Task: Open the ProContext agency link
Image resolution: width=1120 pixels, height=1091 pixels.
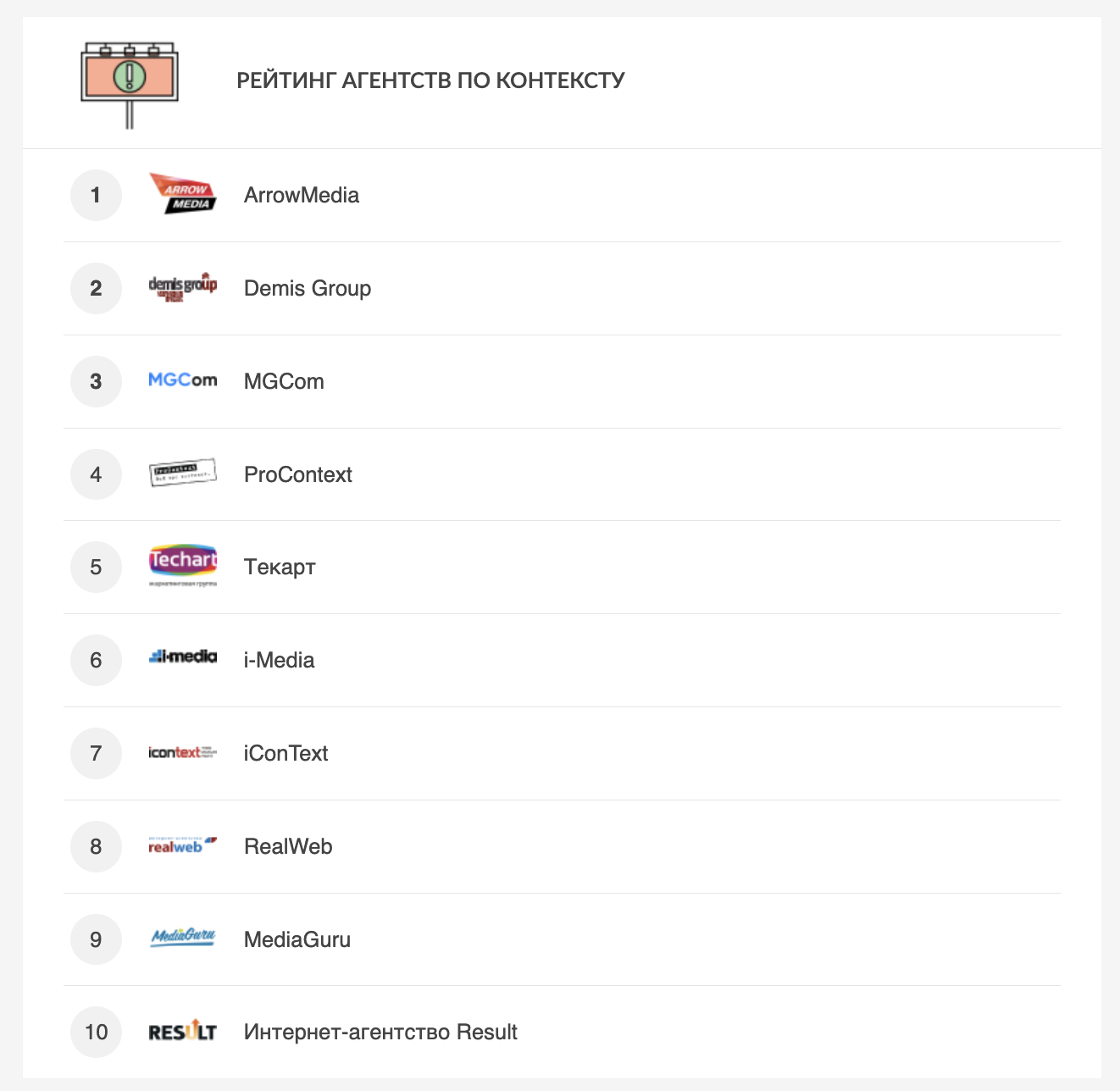Action: (298, 475)
